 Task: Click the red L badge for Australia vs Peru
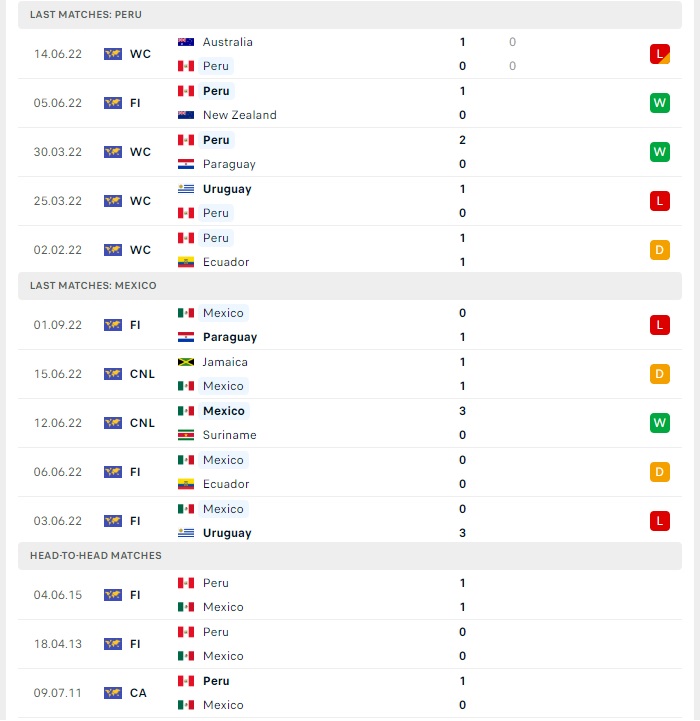660,54
